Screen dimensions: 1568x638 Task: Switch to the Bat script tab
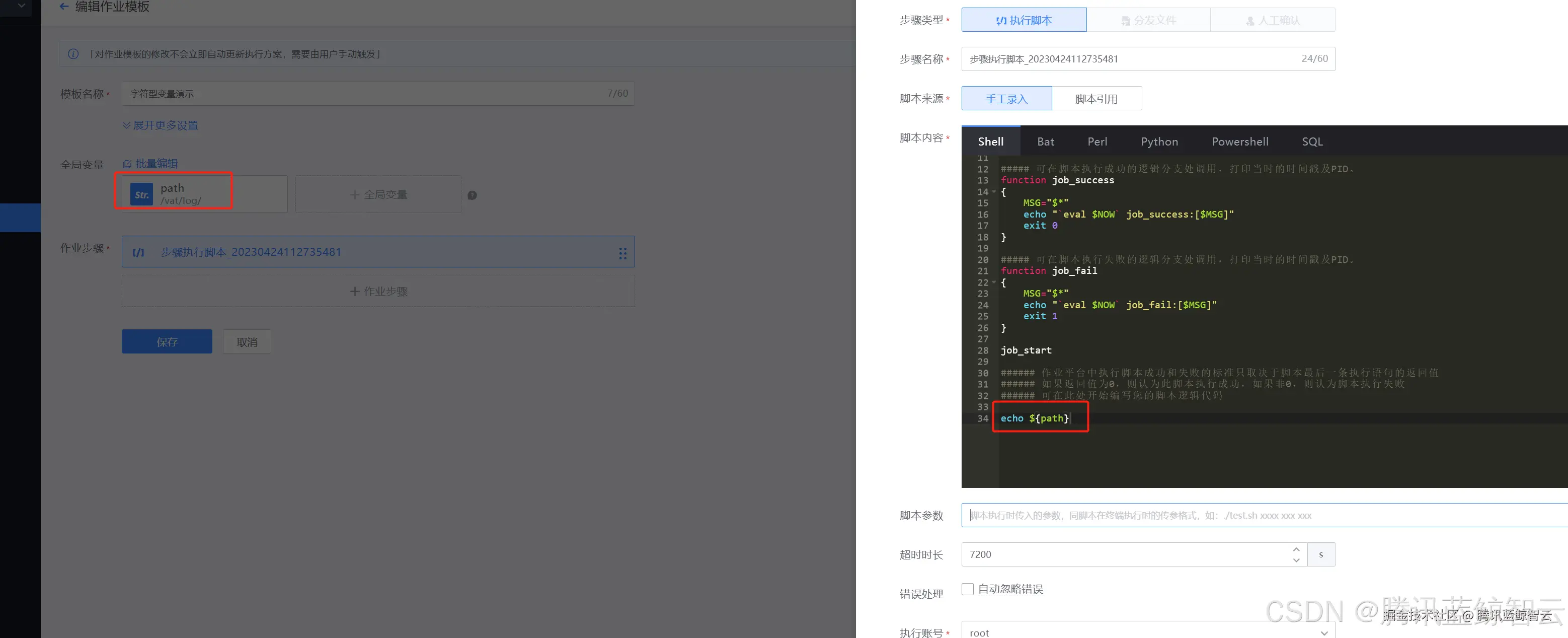(1046, 141)
